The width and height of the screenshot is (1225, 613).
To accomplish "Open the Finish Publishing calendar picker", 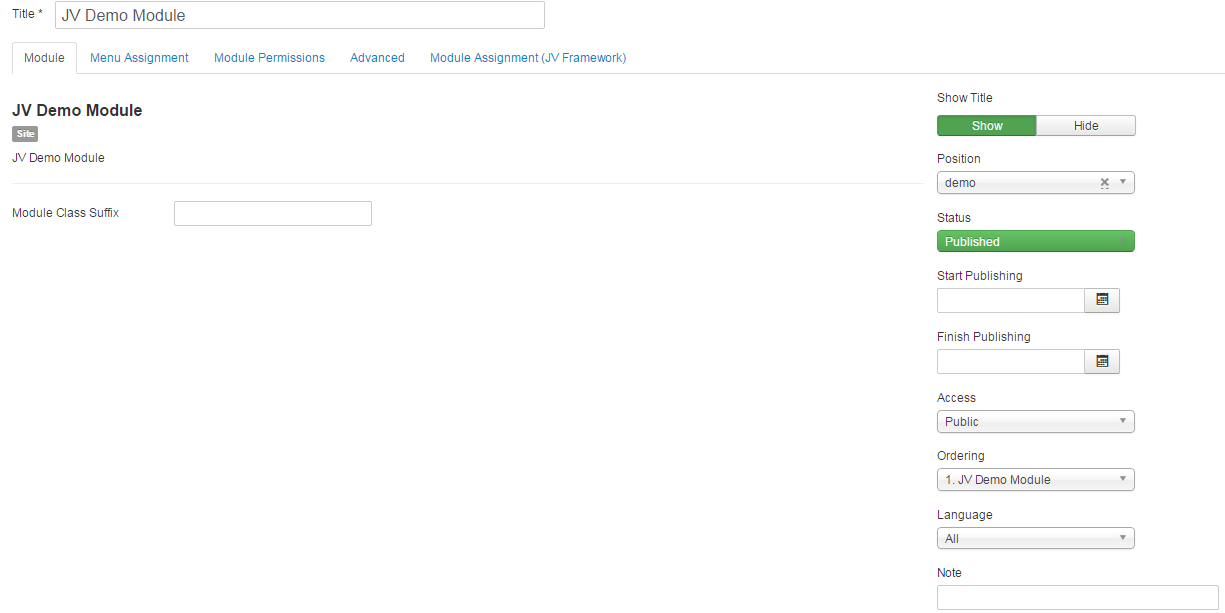I will point(1102,361).
